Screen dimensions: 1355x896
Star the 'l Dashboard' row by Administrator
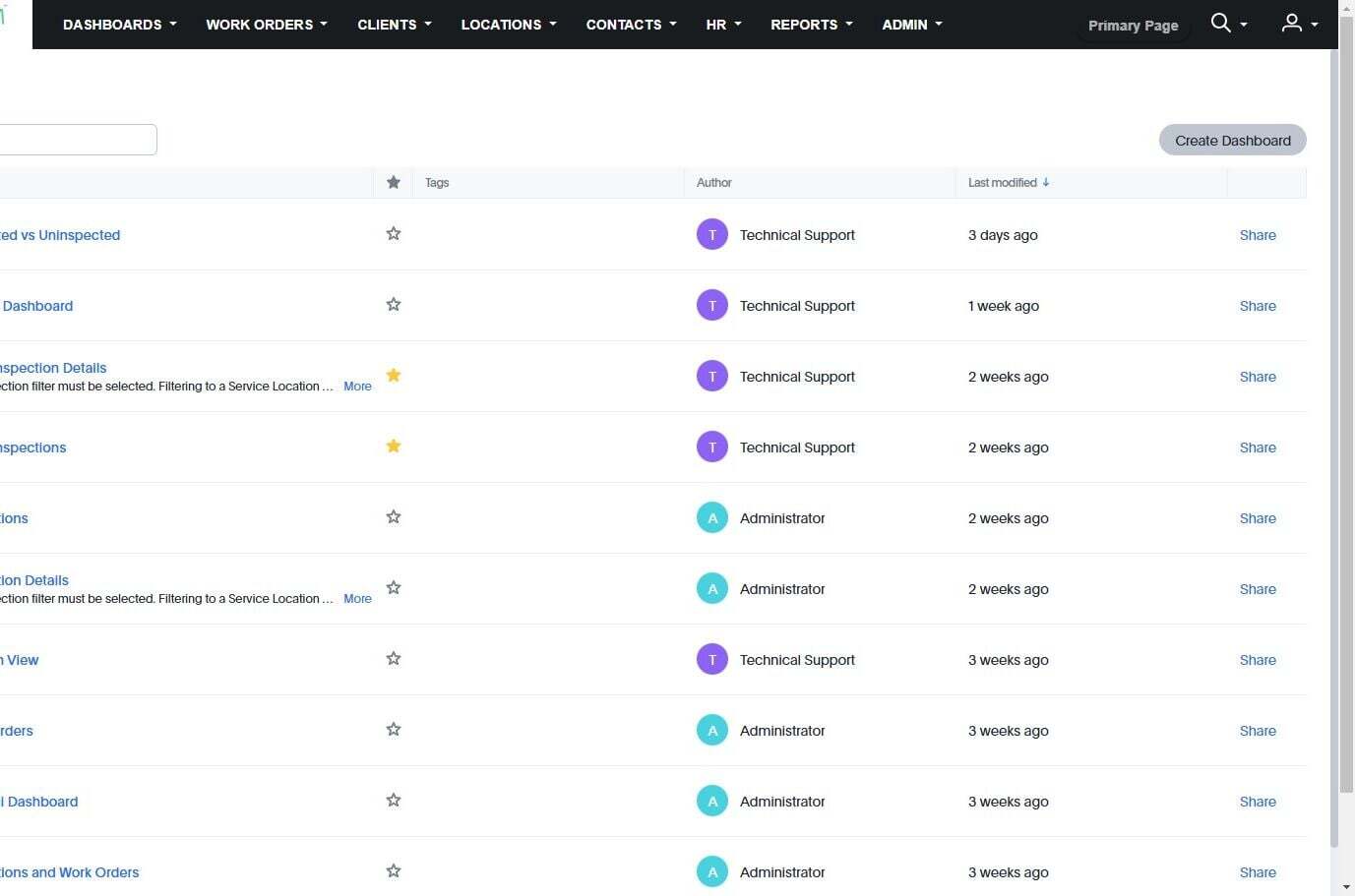394,800
